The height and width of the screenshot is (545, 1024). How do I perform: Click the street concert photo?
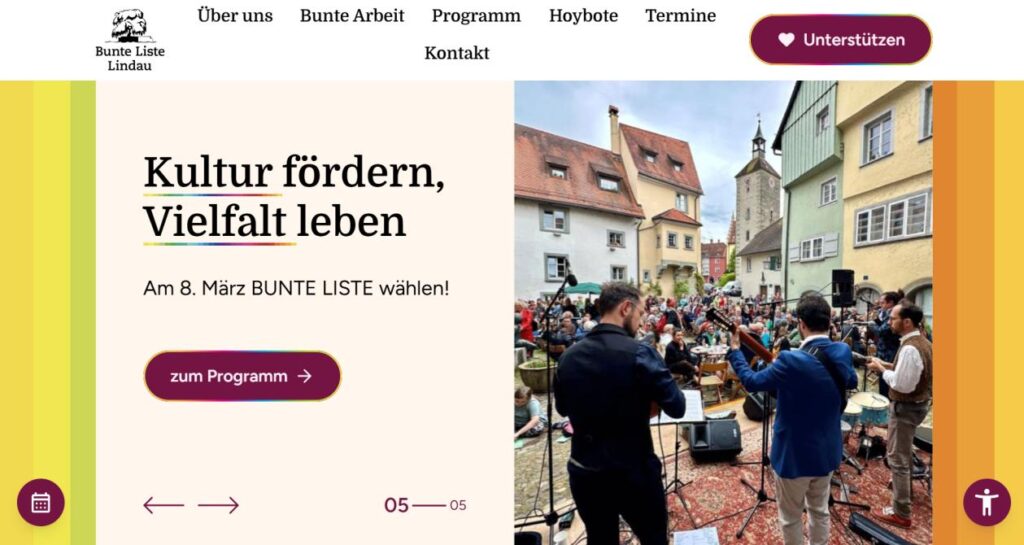coord(723,313)
